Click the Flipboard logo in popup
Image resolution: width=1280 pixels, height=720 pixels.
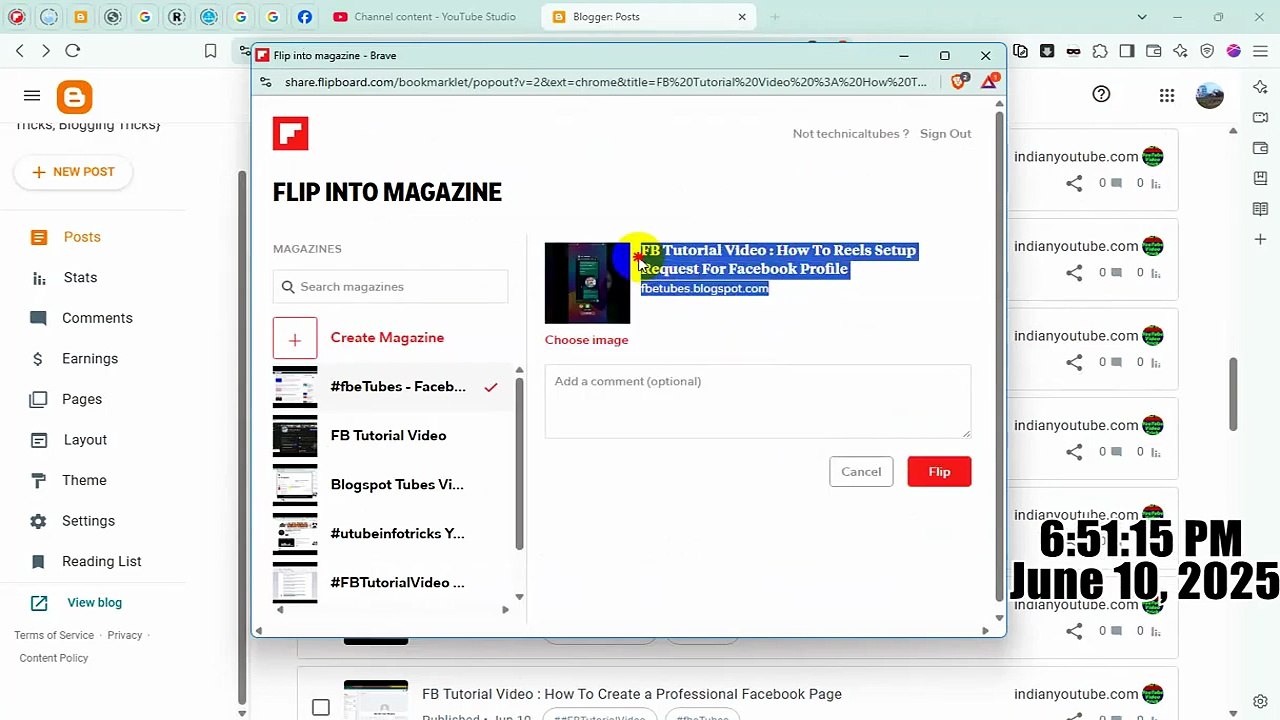coord(290,133)
